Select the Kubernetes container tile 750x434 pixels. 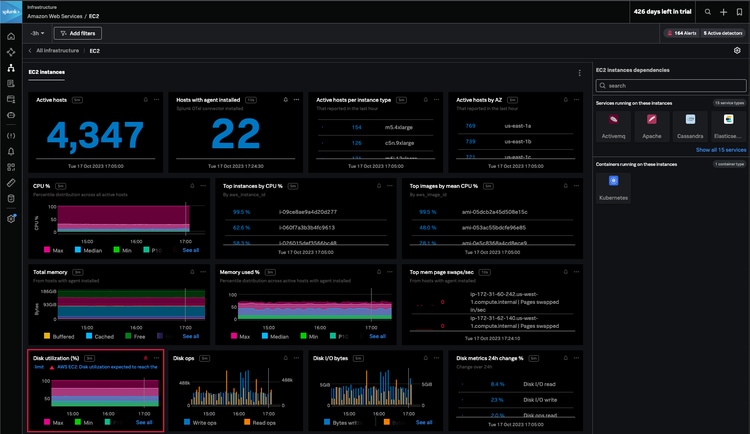[613, 184]
